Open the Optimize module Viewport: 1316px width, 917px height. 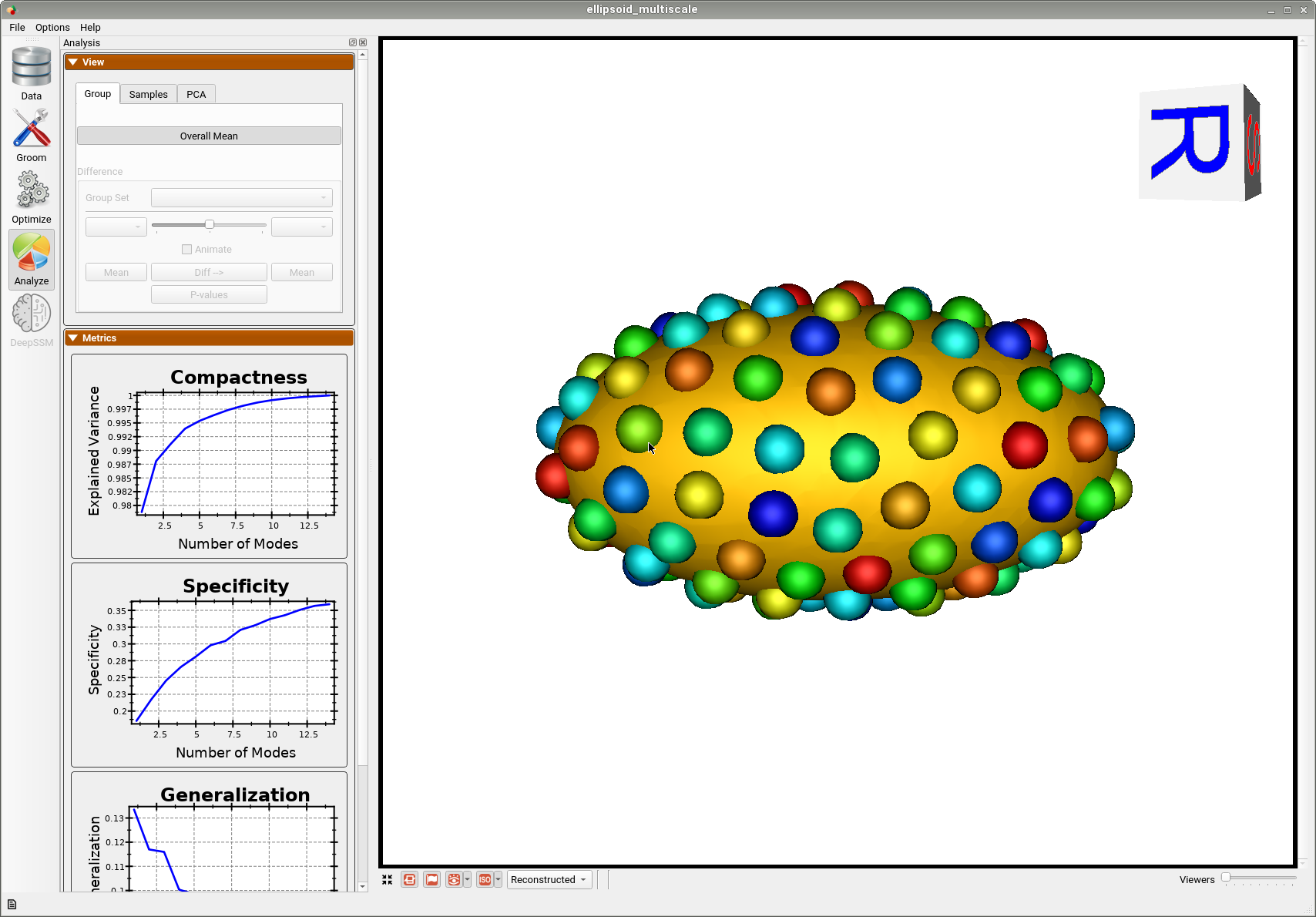pos(32,197)
